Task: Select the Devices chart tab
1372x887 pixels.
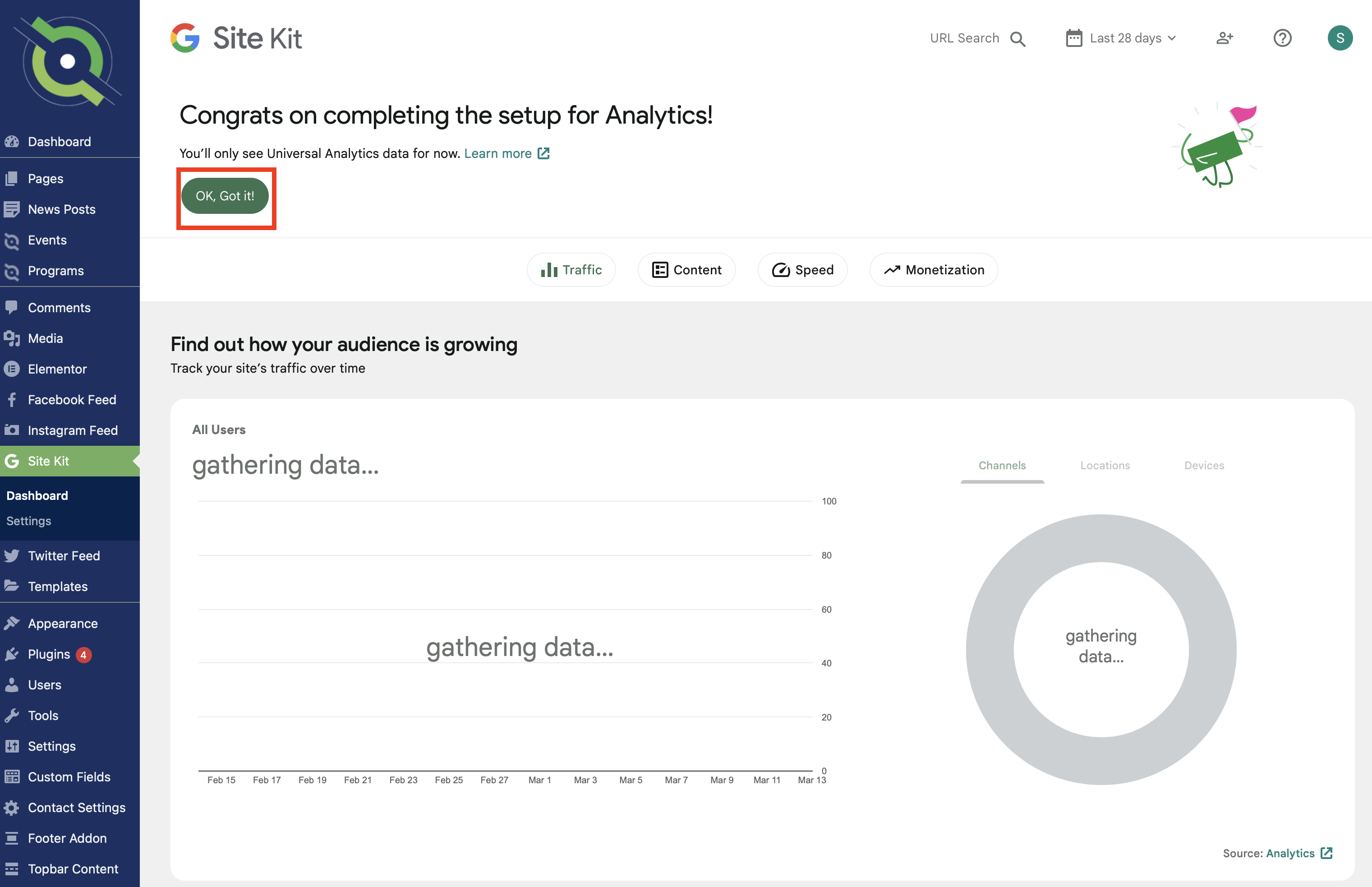Action: point(1204,466)
